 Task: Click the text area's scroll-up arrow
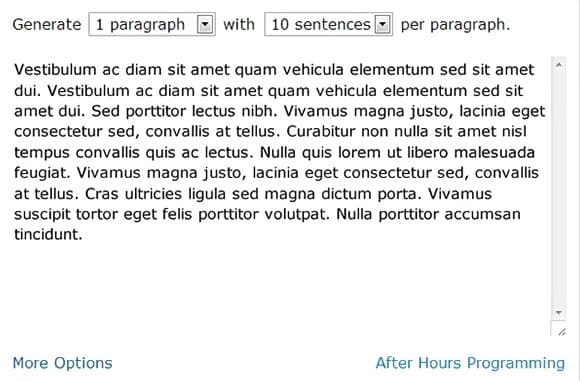click(x=559, y=65)
